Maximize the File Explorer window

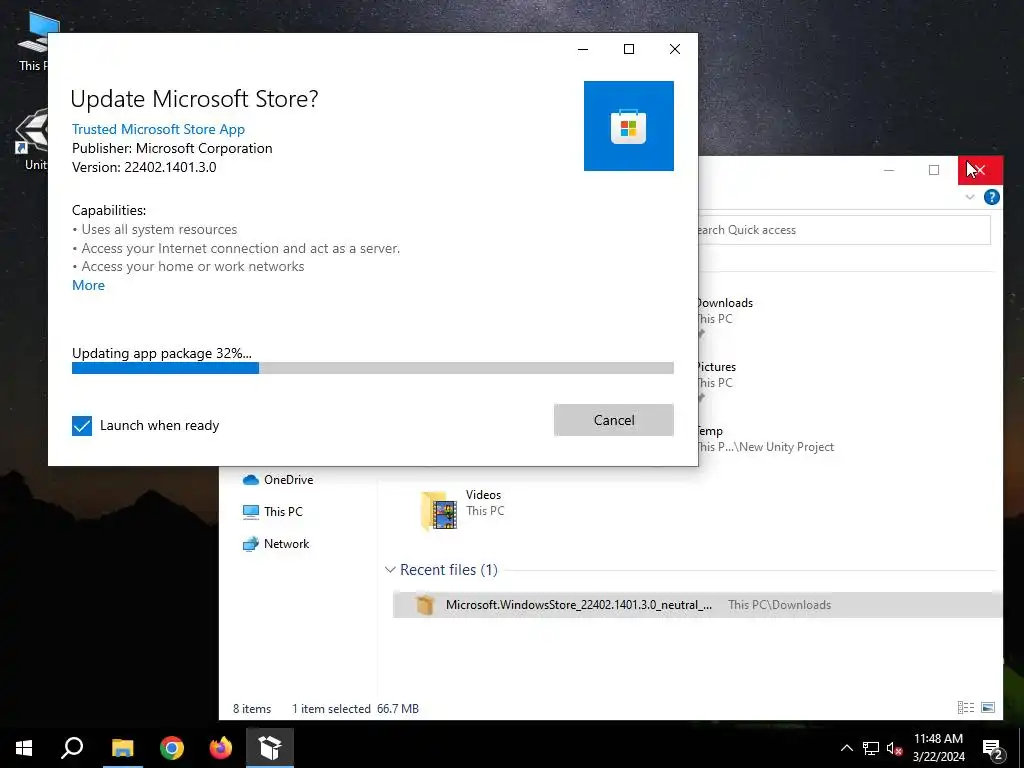pyautogui.click(x=934, y=170)
